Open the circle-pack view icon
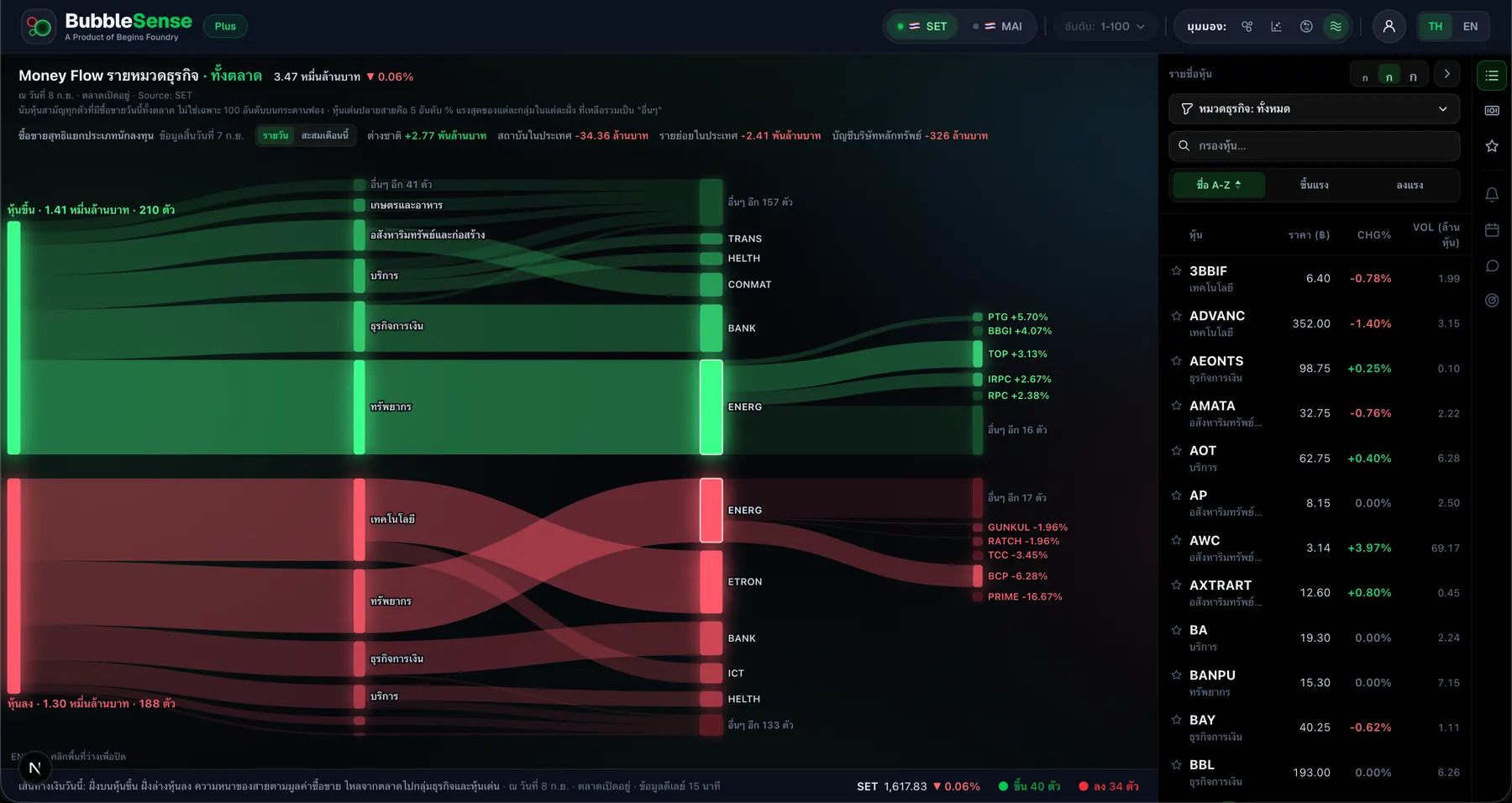The width and height of the screenshot is (1512, 803). pyautogui.click(x=1306, y=27)
